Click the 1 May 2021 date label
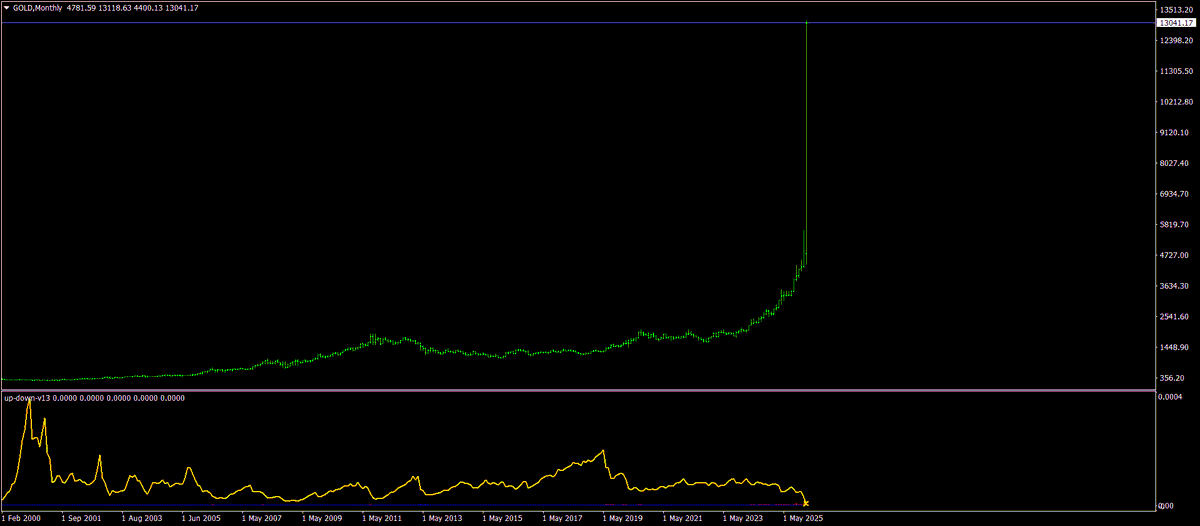Image resolution: width=1200 pixels, height=526 pixels. tap(681, 519)
